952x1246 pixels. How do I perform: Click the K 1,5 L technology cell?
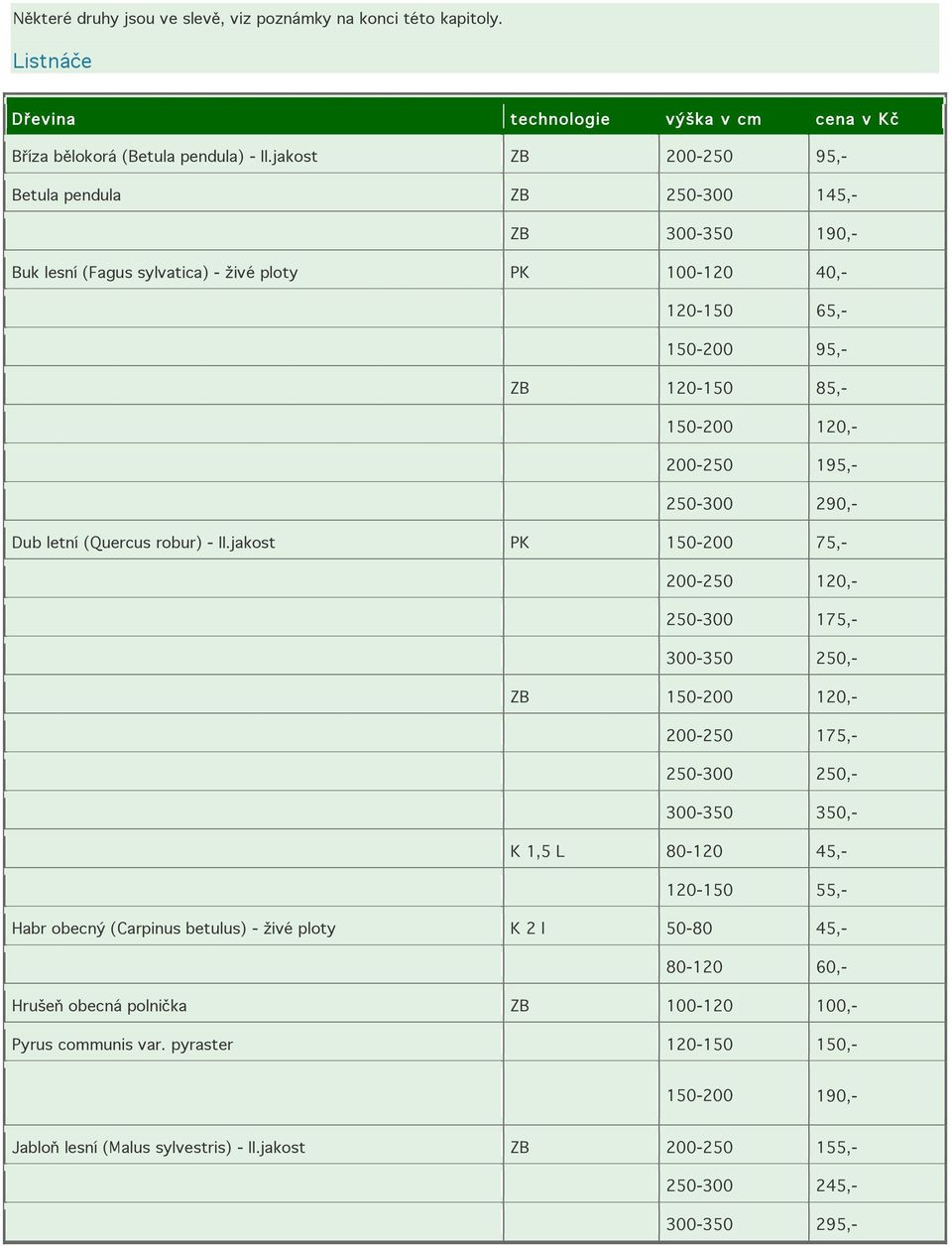coord(581,851)
